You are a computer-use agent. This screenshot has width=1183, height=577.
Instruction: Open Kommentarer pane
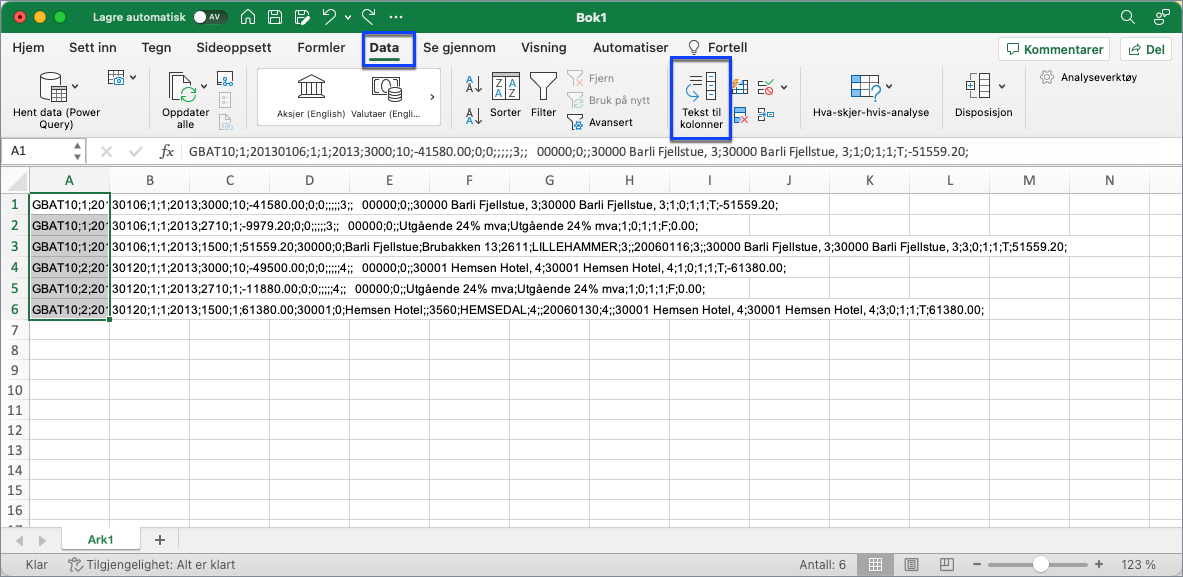[x=1054, y=50]
